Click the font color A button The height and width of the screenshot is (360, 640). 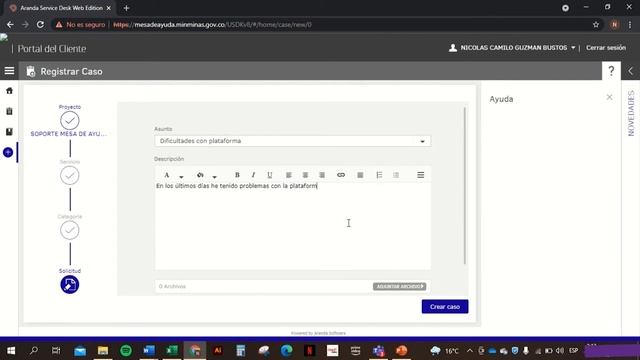[x=167, y=175]
